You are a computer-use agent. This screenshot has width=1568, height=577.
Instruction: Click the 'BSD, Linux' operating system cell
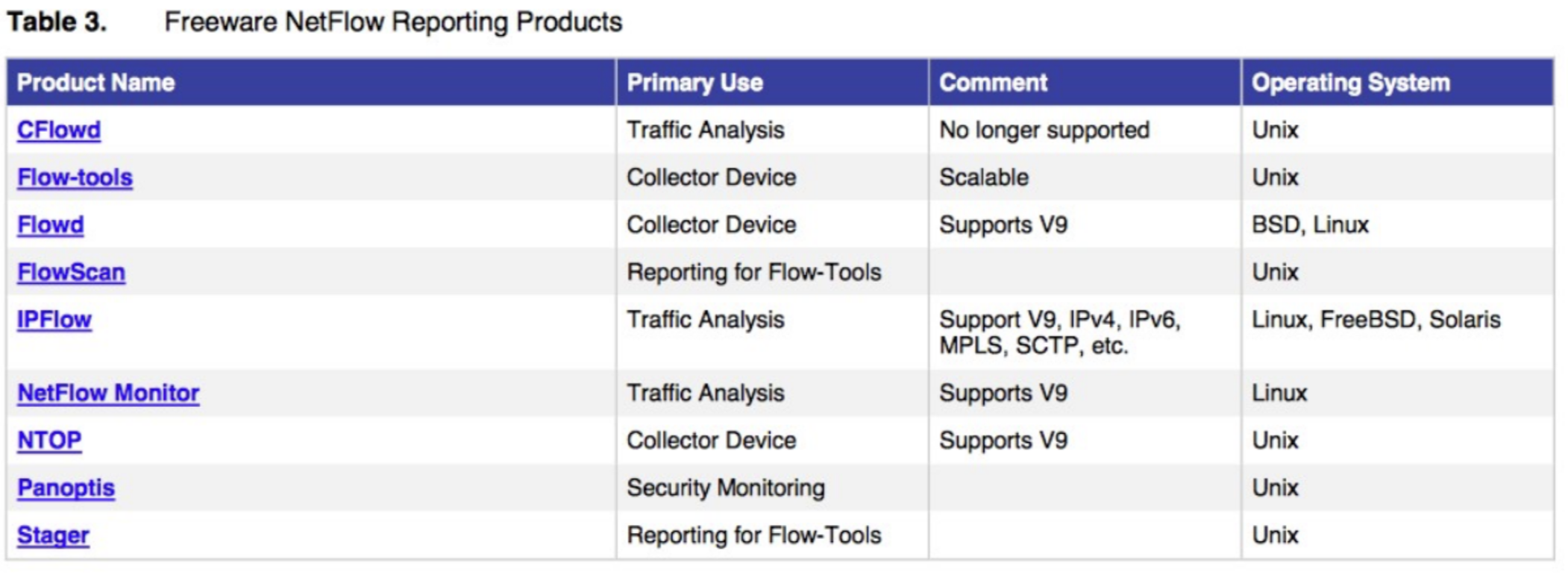click(x=1398, y=224)
